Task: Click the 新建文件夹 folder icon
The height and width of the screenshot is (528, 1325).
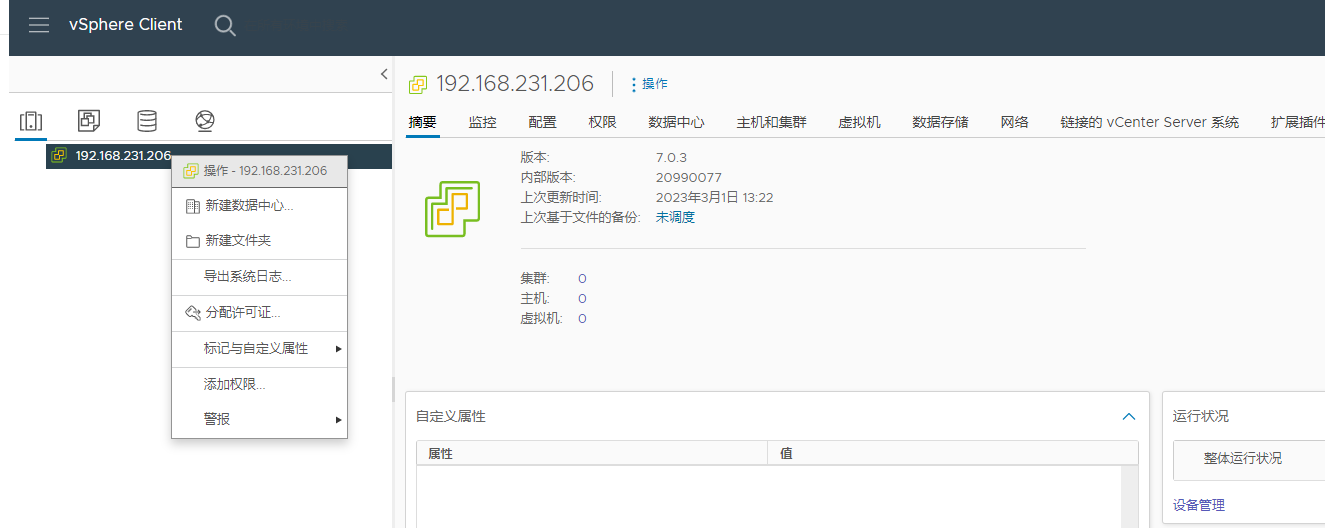Action: click(193, 241)
